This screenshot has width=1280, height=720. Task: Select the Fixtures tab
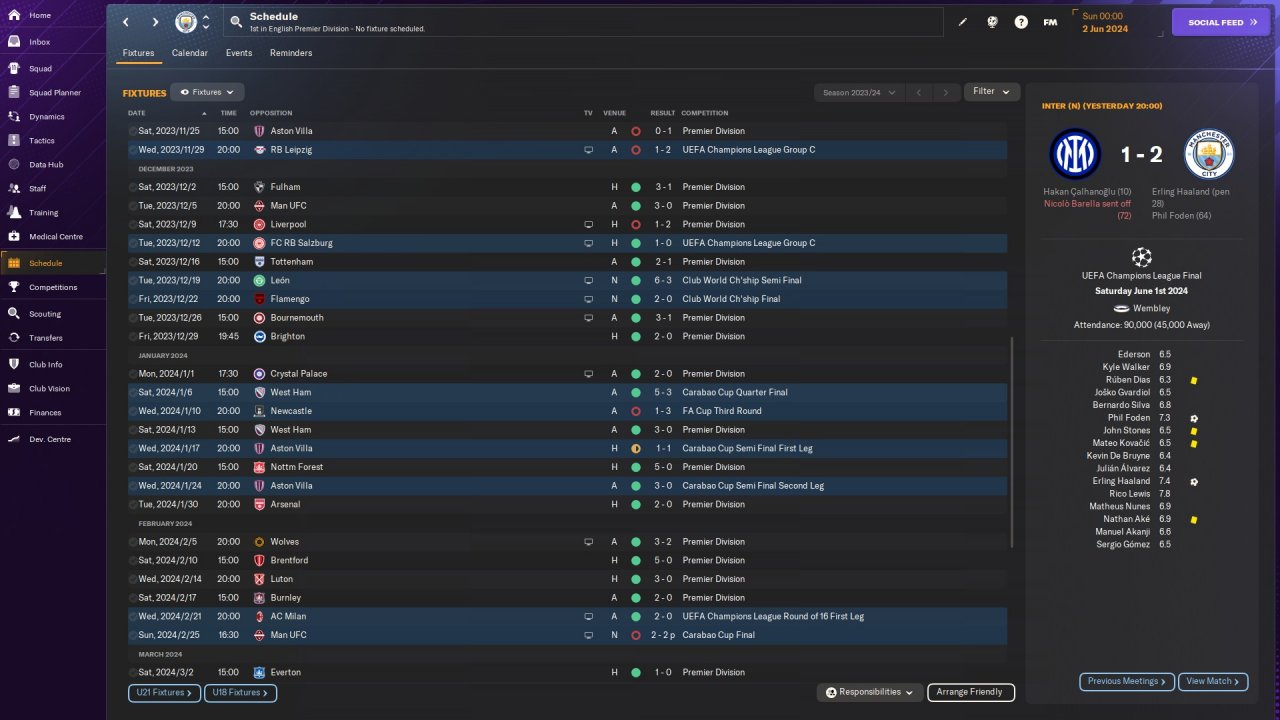[139, 53]
